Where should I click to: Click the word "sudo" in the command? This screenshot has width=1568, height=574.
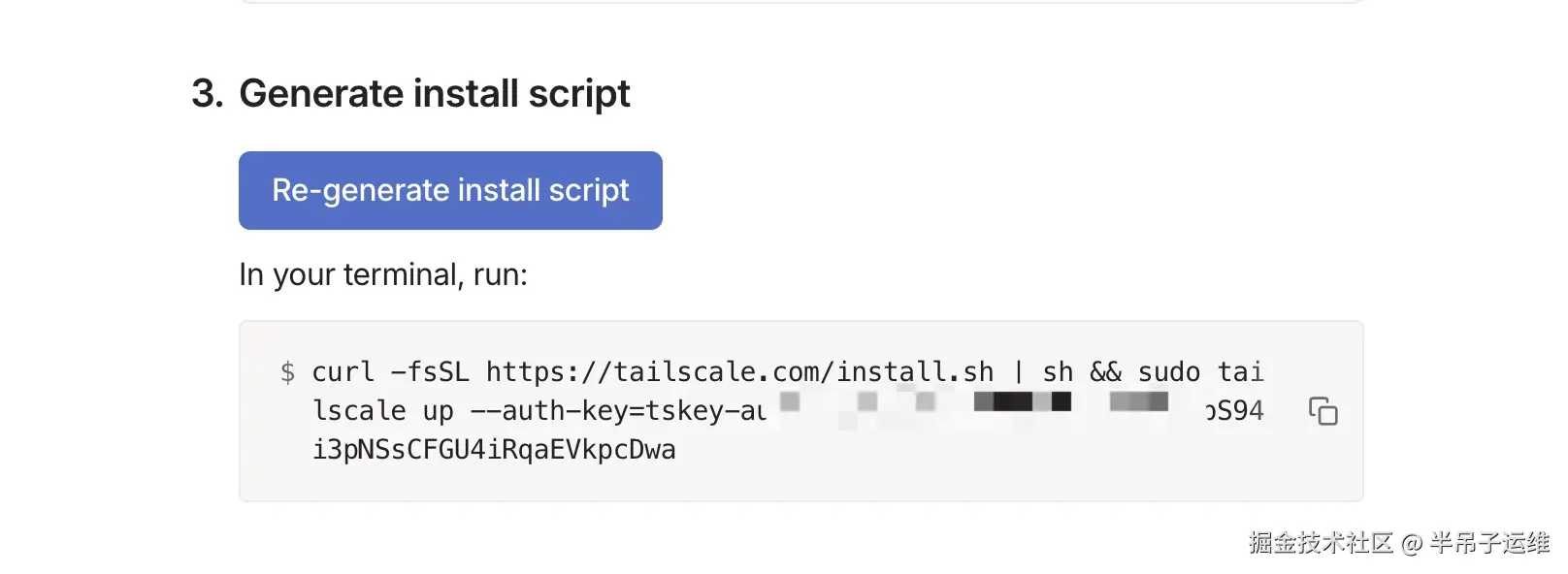point(1168,372)
